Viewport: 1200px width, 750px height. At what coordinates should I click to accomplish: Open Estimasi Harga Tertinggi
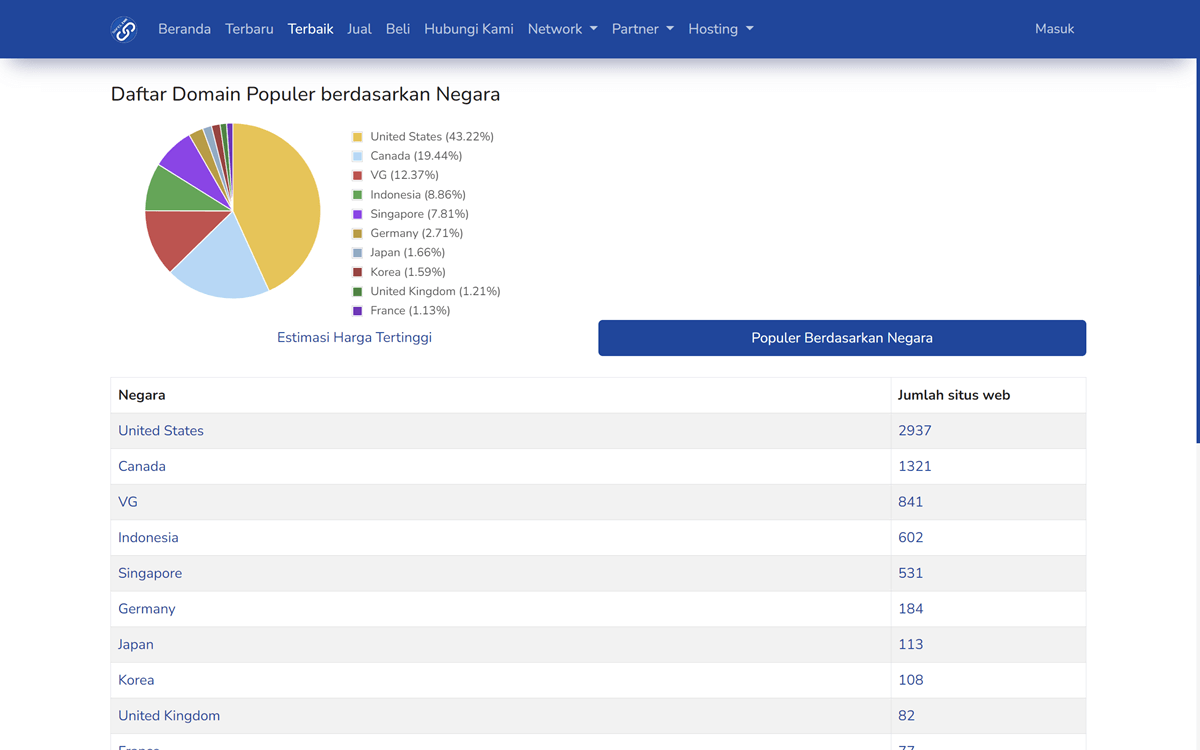(354, 338)
